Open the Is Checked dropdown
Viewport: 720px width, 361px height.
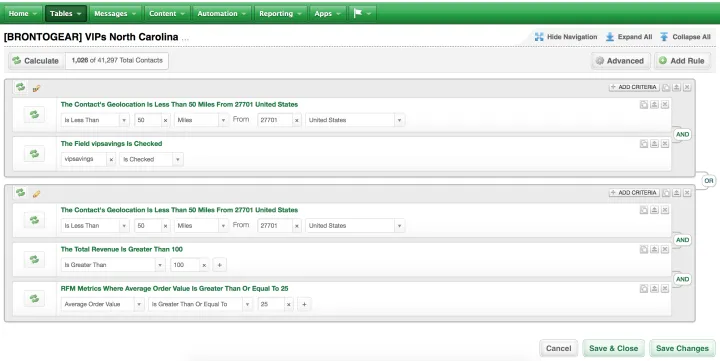(x=151, y=159)
